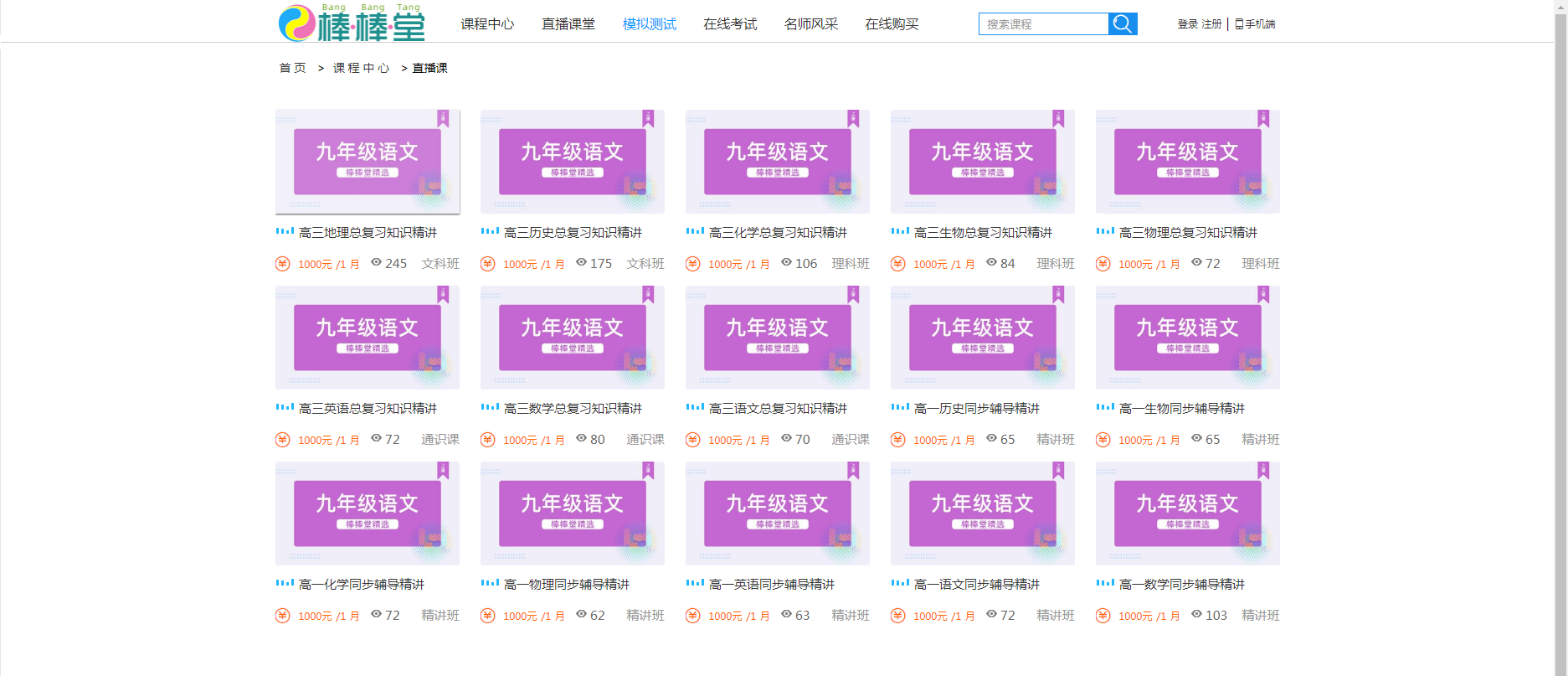Click the bars icon beside 高三地理总复习知识精讲
1568x676 pixels.
(x=285, y=231)
